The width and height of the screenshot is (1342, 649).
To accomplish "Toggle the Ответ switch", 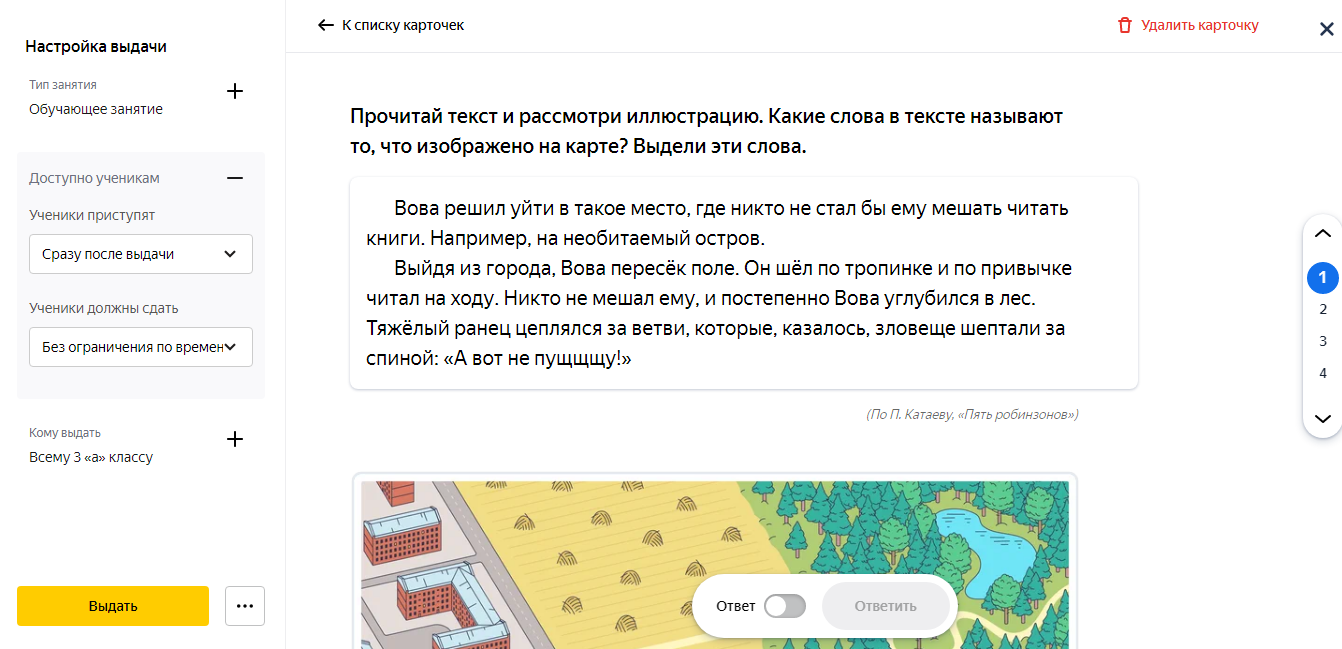I will pyautogui.click(x=785, y=606).
